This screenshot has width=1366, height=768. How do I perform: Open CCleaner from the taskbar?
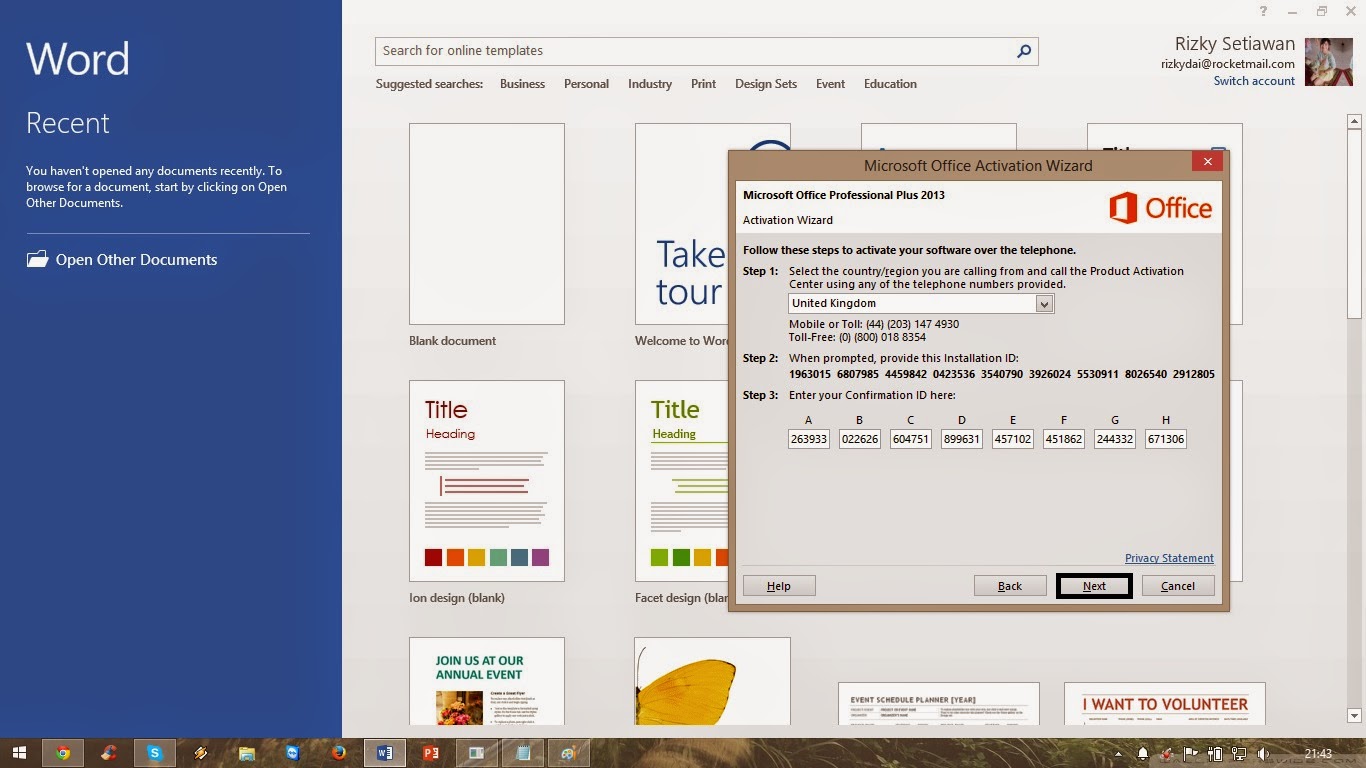tap(109, 753)
